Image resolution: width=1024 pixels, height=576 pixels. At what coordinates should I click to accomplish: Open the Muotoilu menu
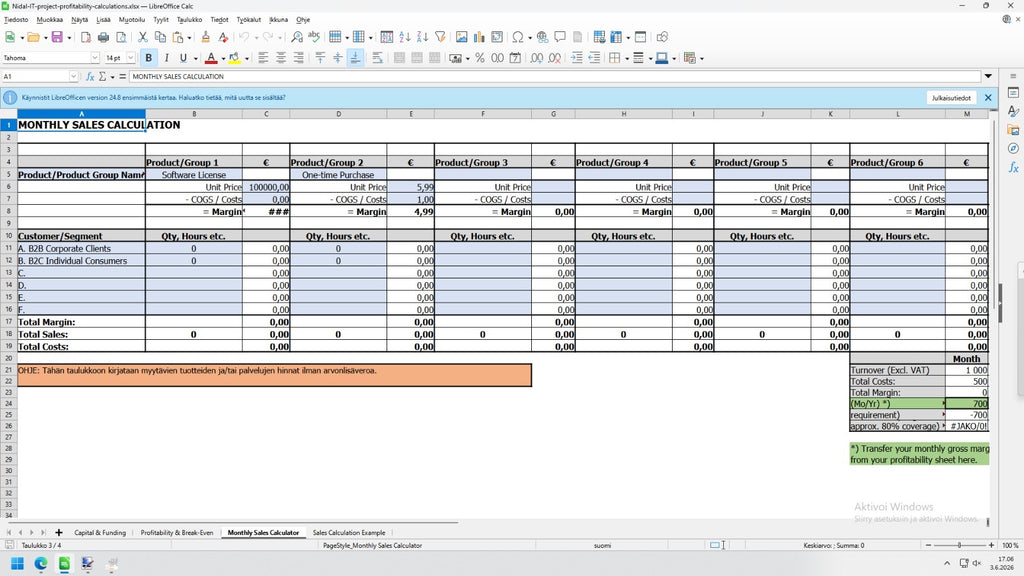pos(131,20)
